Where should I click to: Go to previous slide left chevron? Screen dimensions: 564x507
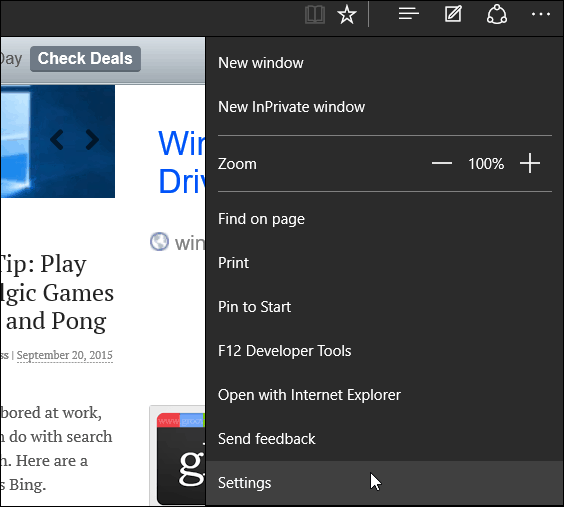point(57,140)
